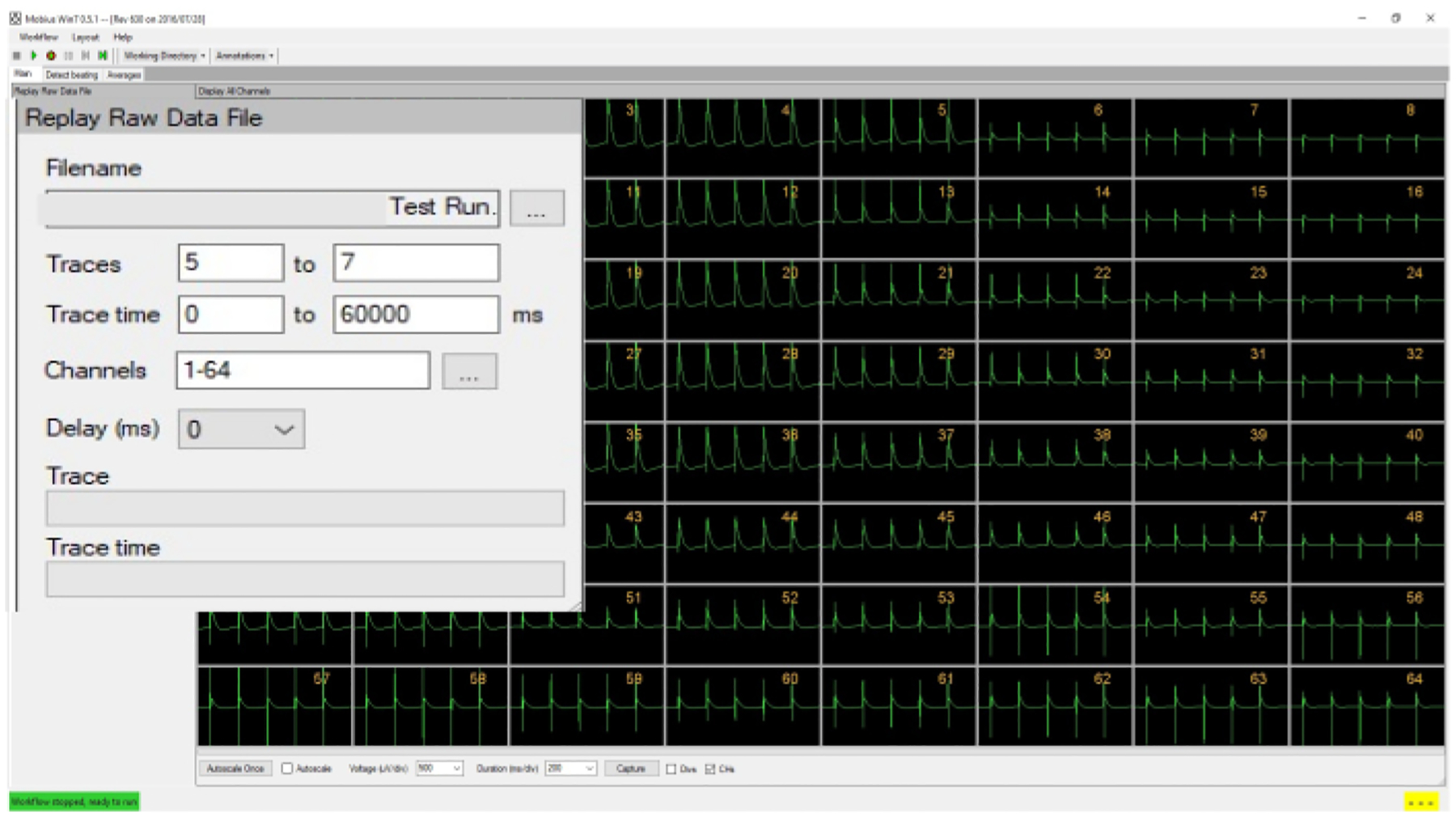Toggle the Divs checkbox
The height and width of the screenshot is (817, 1456).
[x=671, y=769]
